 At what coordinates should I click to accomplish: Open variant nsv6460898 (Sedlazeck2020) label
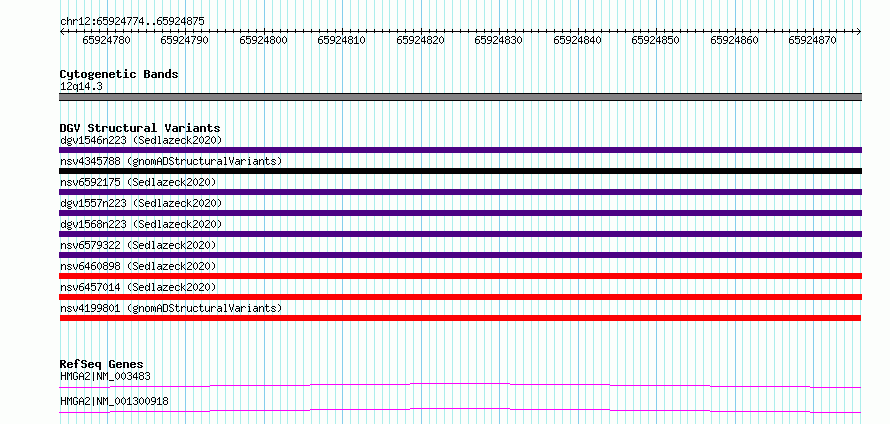point(138,266)
